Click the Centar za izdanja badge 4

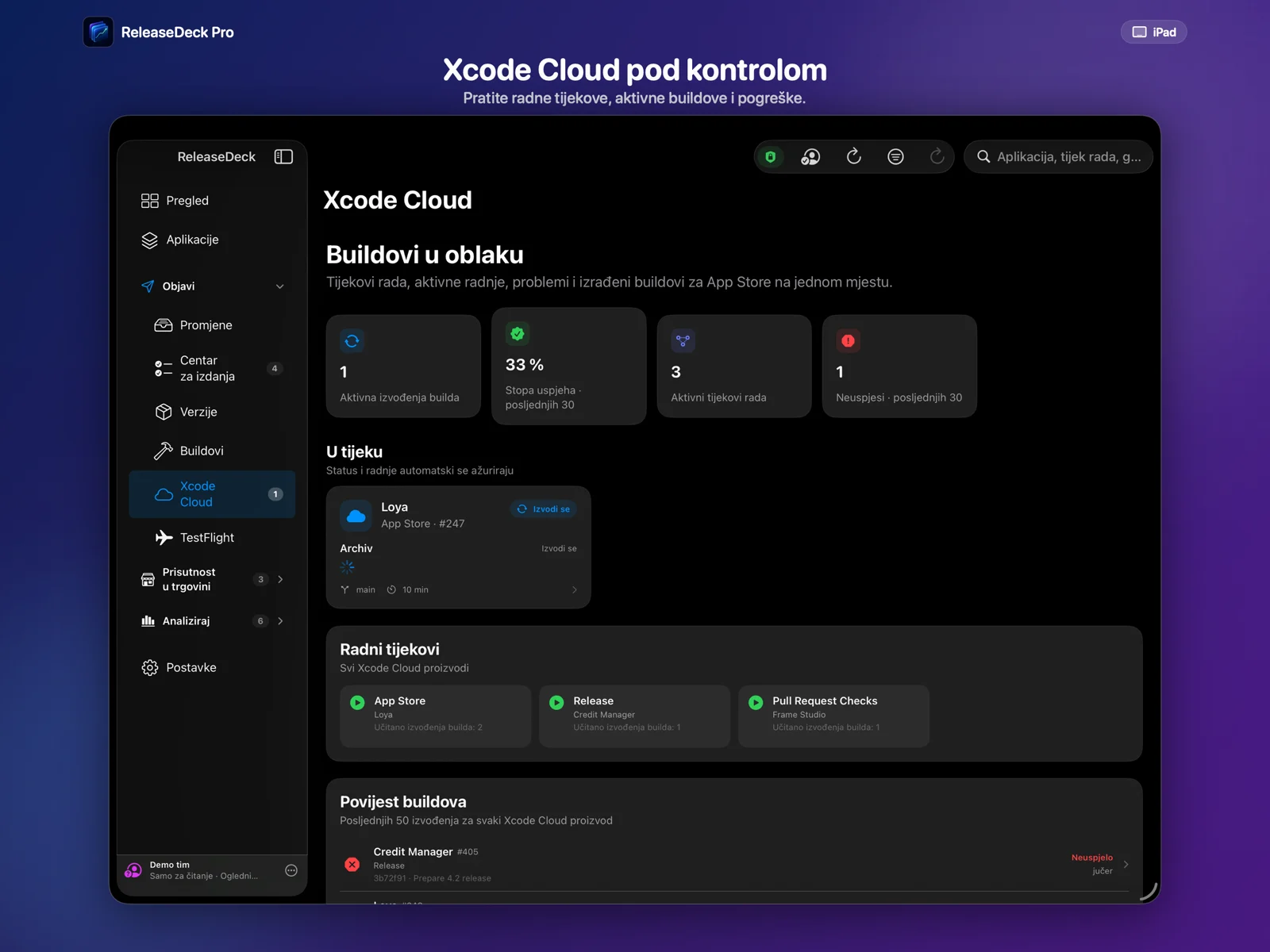click(x=275, y=368)
